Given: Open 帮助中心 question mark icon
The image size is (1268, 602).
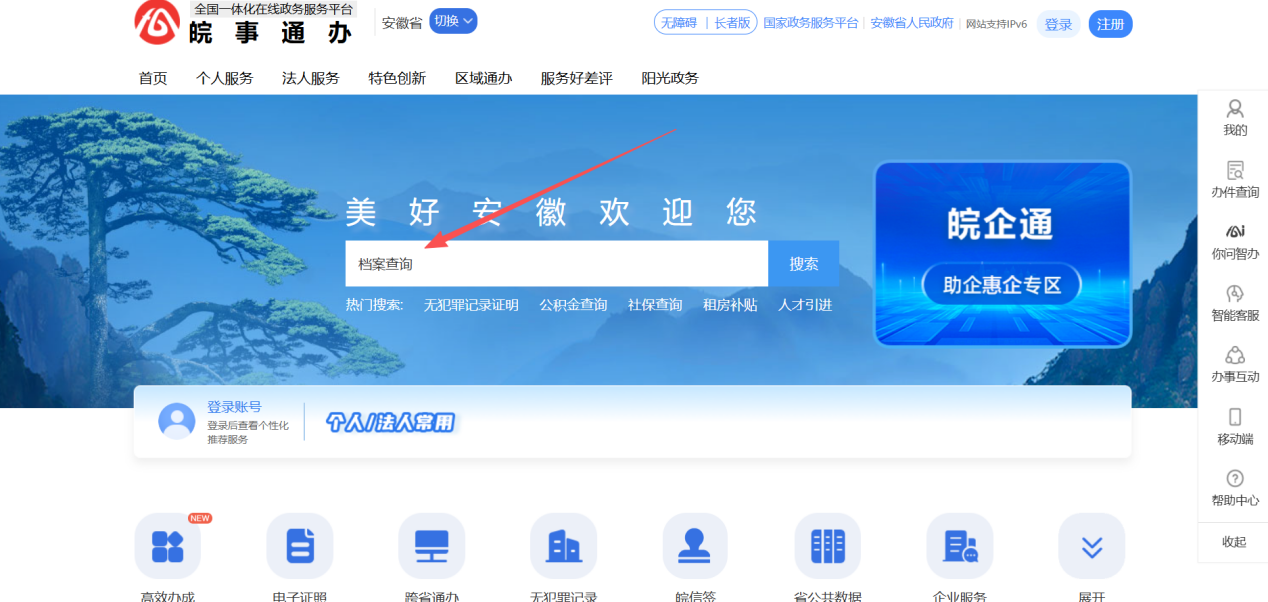Looking at the screenshot, I should (1235, 478).
